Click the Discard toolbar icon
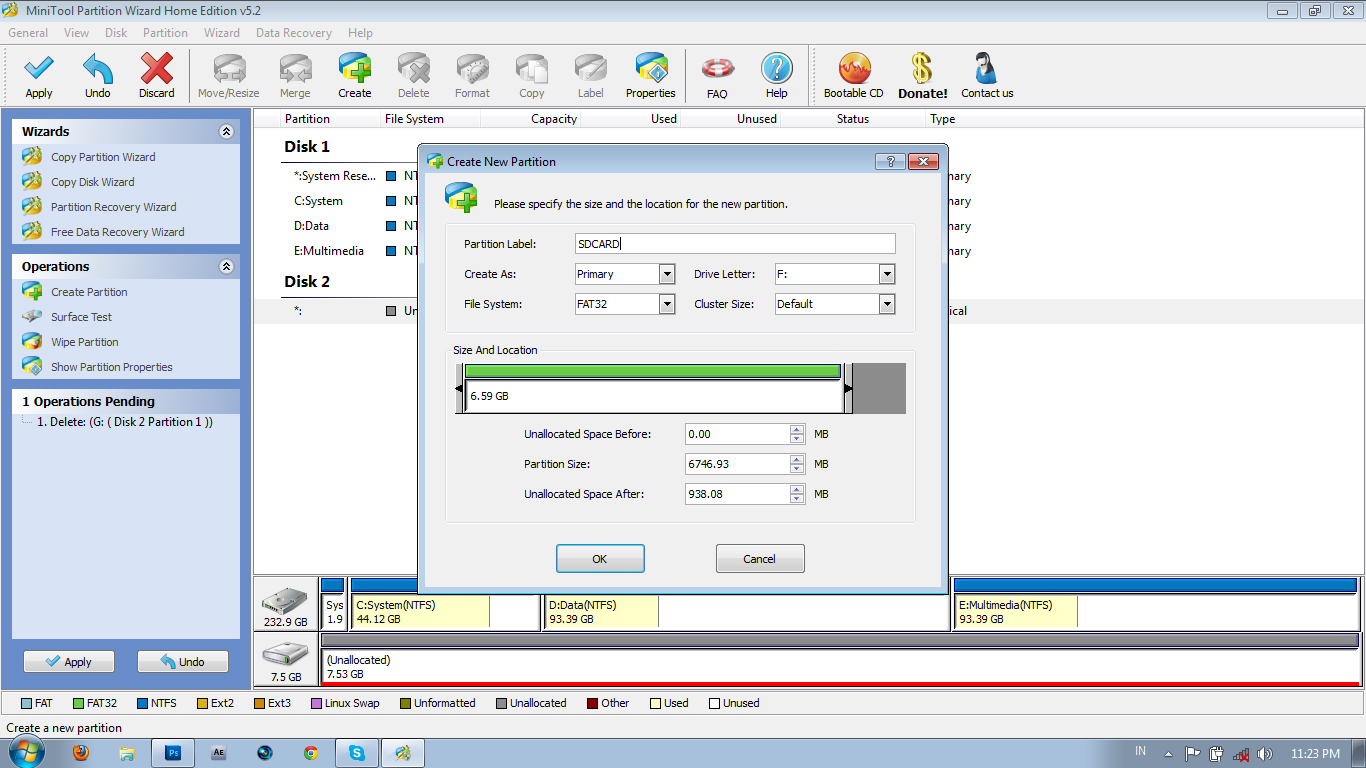The image size is (1366, 768). pyautogui.click(x=157, y=69)
